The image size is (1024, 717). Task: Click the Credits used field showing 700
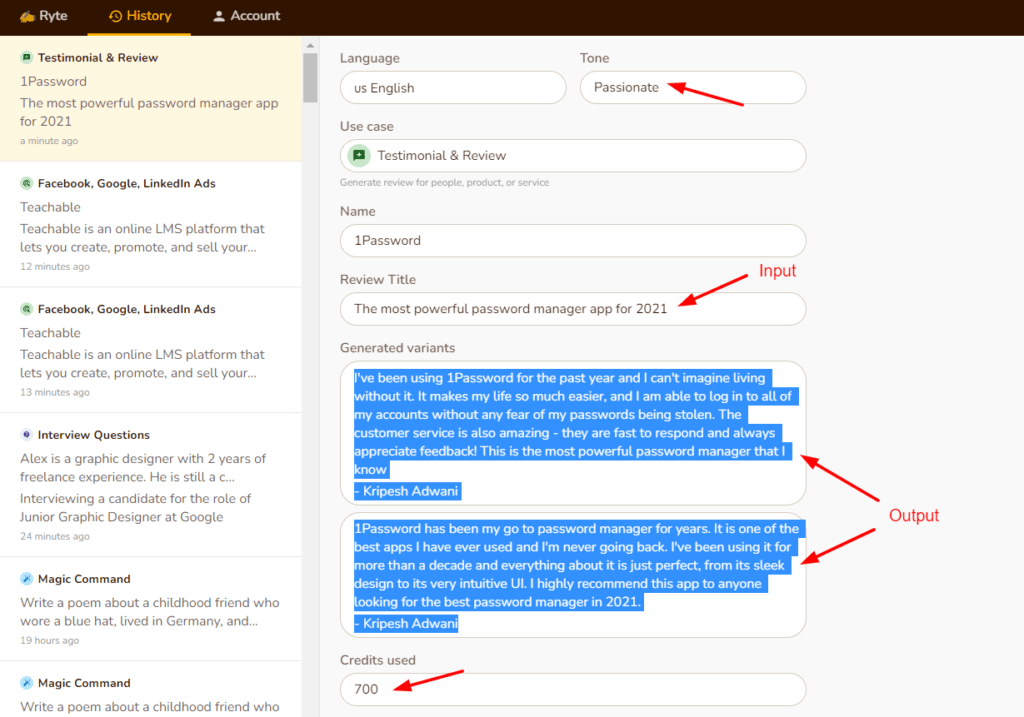[x=572, y=689]
